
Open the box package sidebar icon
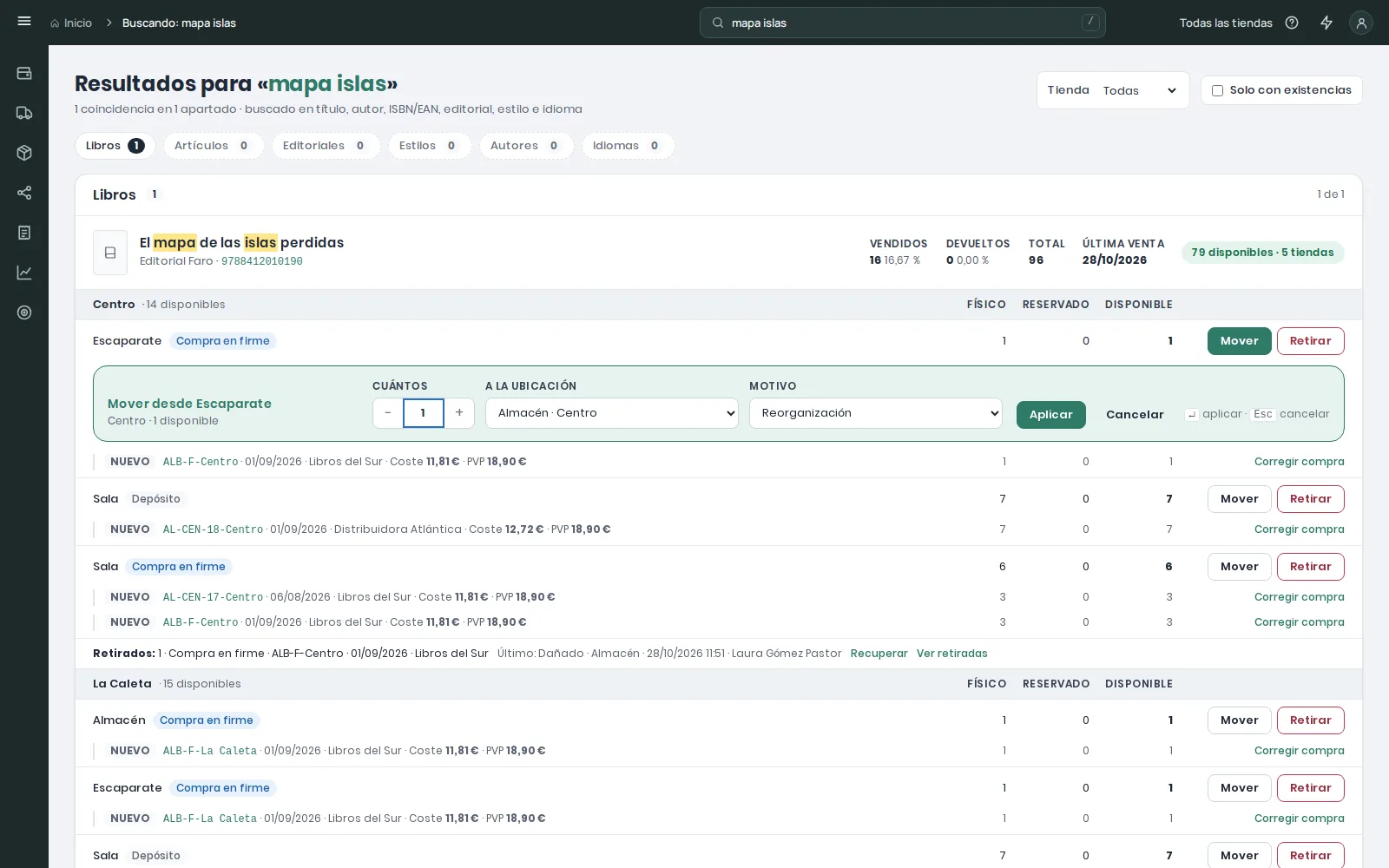point(24,153)
